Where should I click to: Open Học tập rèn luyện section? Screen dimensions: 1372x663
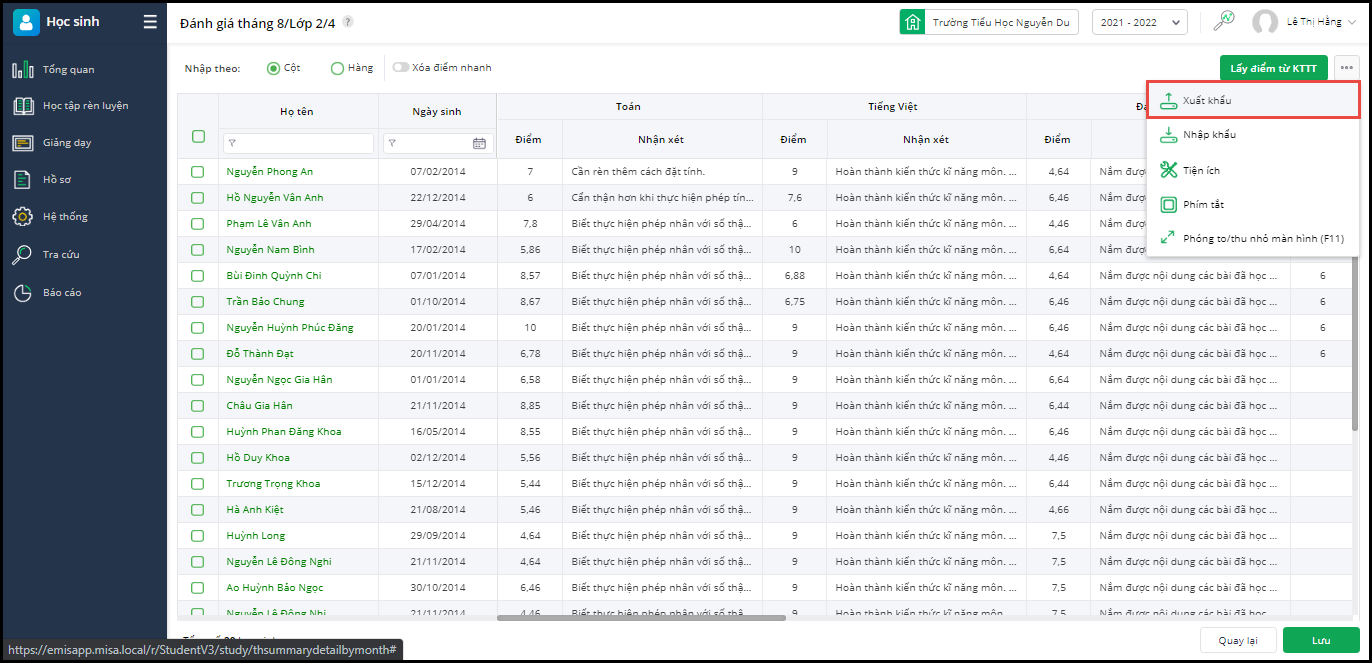click(84, 106)
